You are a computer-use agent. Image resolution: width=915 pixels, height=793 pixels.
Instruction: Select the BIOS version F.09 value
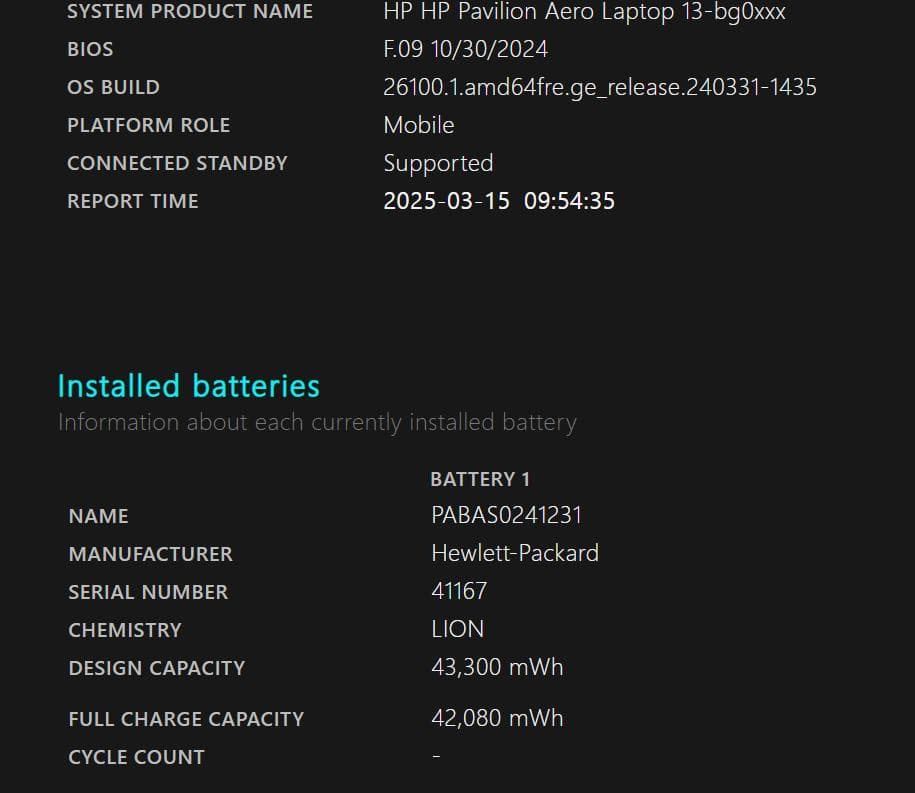(x=465, y=49)
